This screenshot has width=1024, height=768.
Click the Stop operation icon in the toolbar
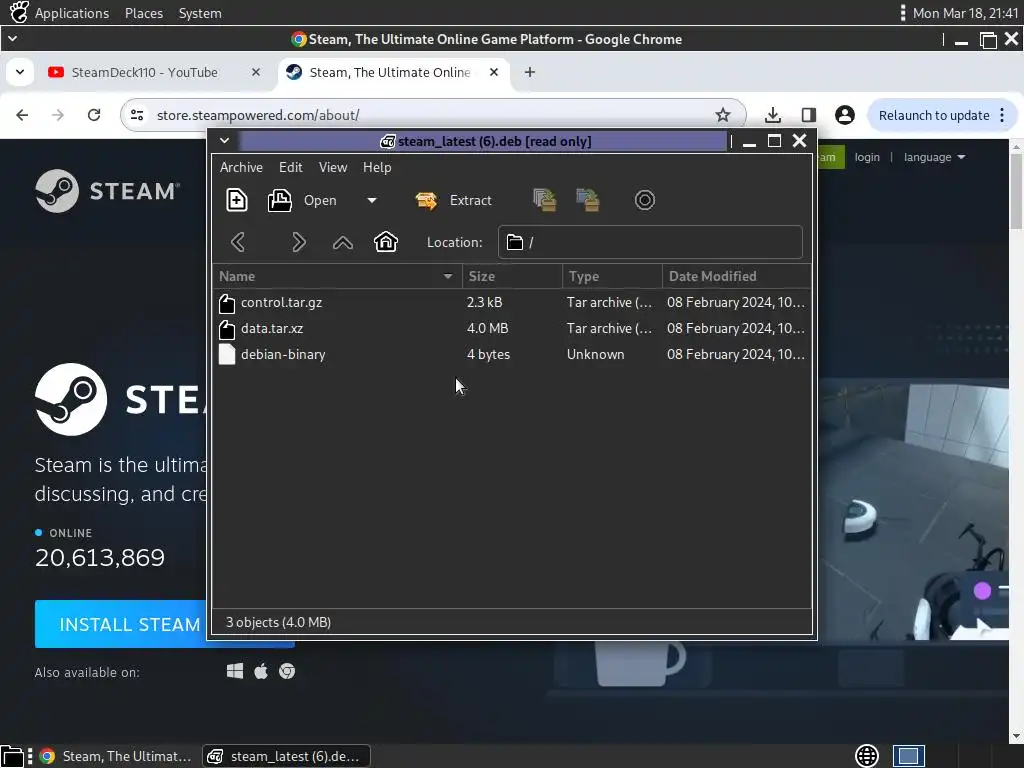[645, 200]
